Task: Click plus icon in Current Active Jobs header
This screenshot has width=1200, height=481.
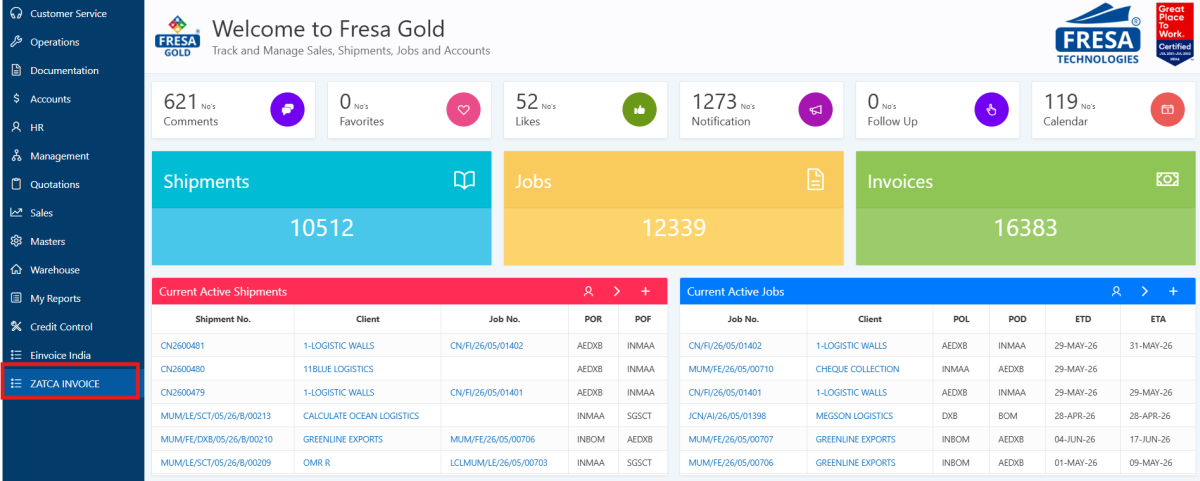Action: 1173,291
